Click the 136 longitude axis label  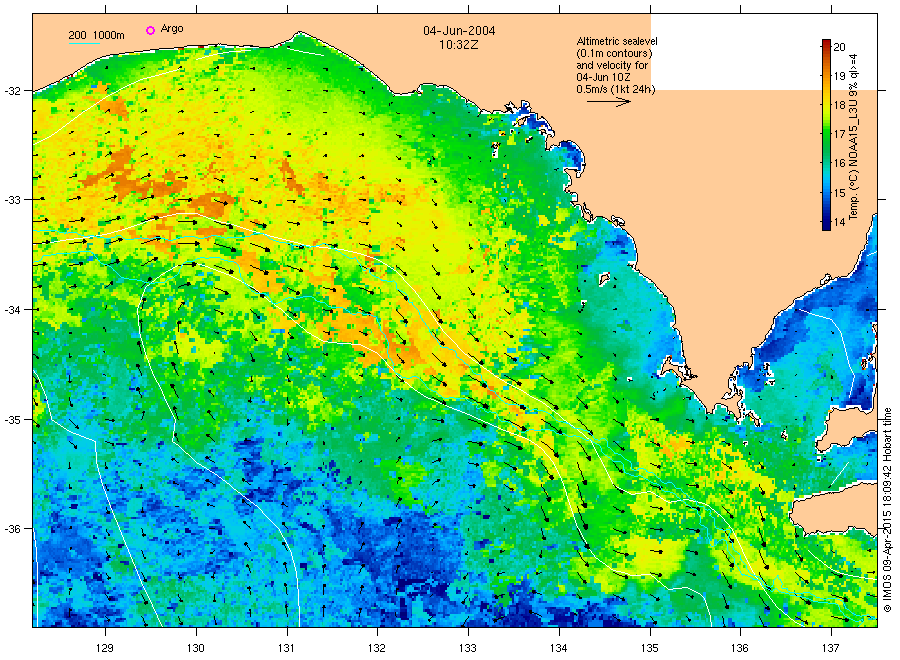click(x=740, y=648)
